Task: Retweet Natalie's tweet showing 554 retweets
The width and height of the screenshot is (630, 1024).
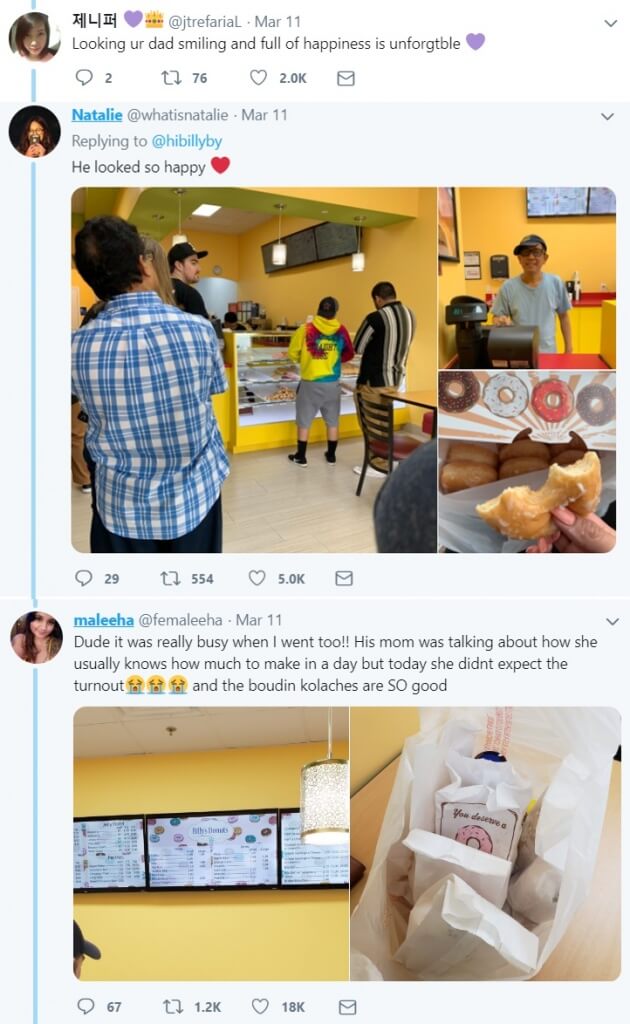Action: [x=170, y=578]
